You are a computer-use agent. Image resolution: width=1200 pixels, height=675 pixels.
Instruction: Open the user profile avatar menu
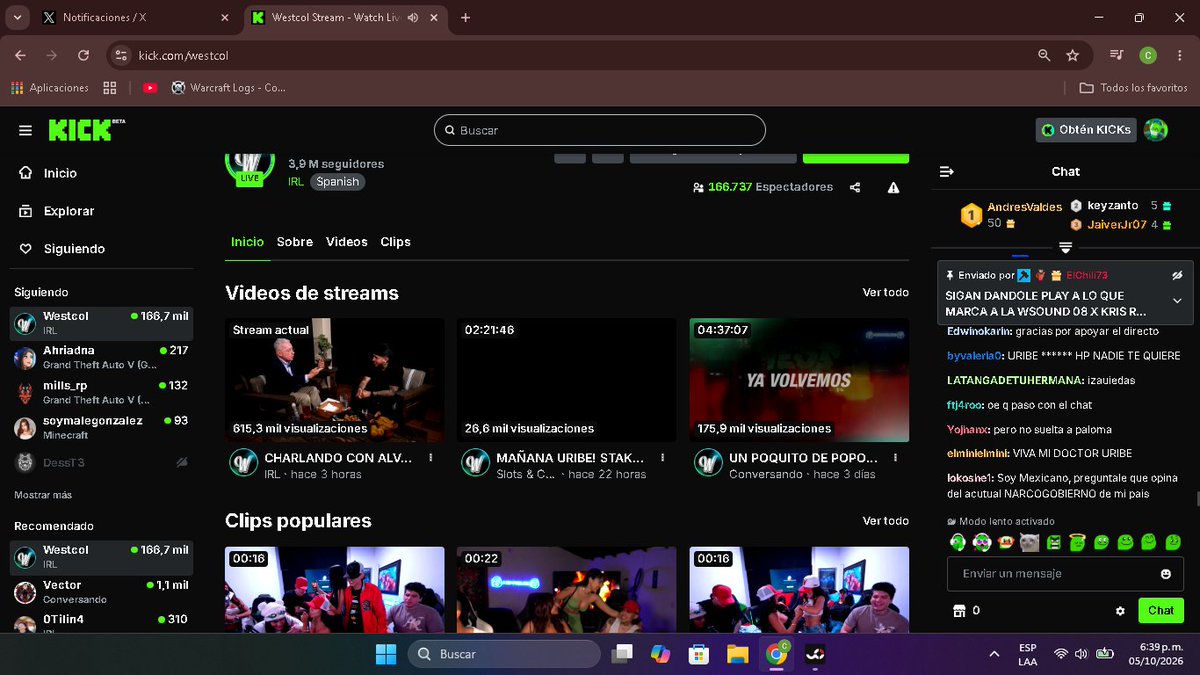1156,130
